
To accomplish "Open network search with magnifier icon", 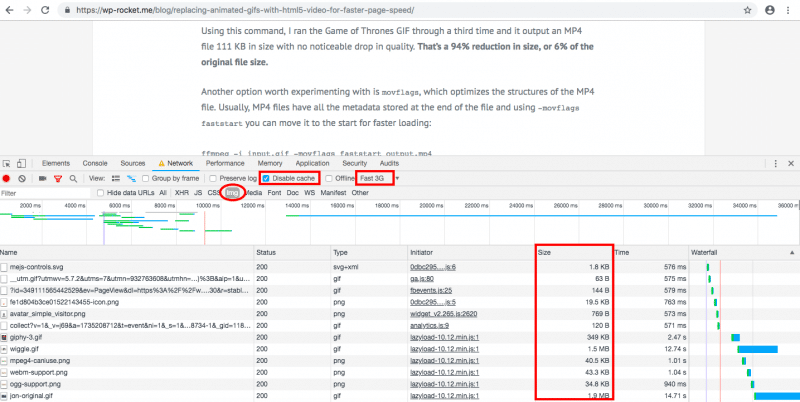I will click(71, 178).
